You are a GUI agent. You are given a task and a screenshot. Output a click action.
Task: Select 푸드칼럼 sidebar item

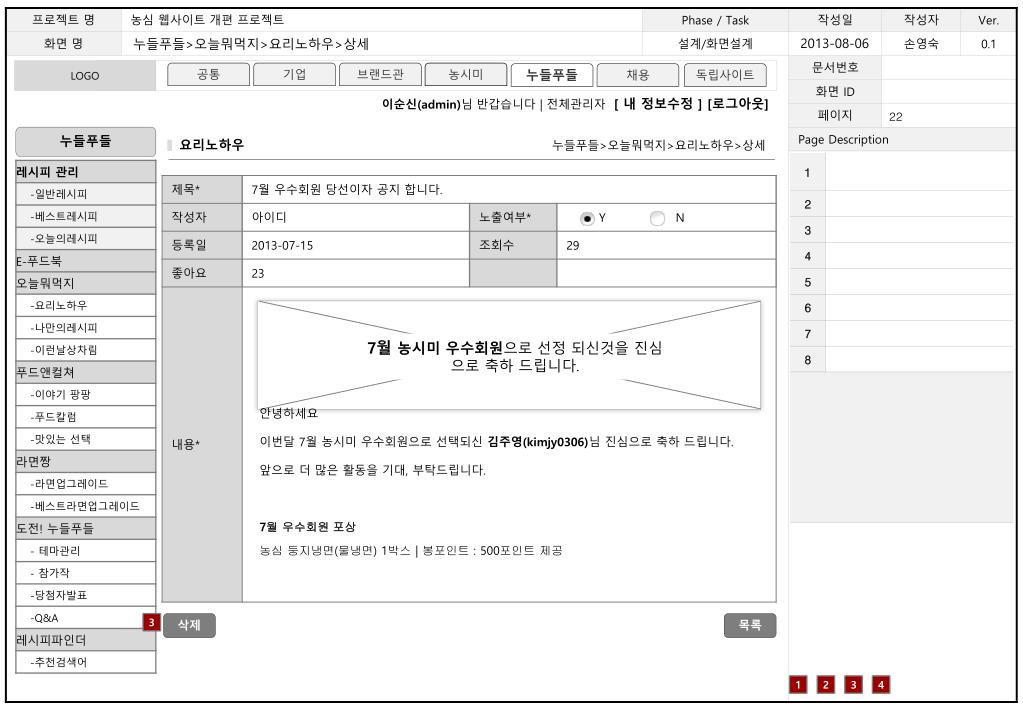[85, 417]
